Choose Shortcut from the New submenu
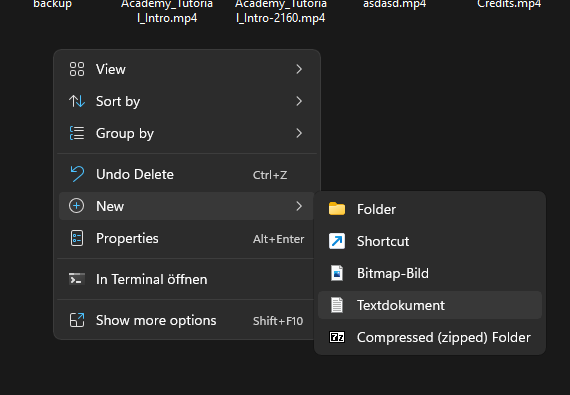Viewport: 570px width, 395px height. pyautogui.click(x=430, y=241)
